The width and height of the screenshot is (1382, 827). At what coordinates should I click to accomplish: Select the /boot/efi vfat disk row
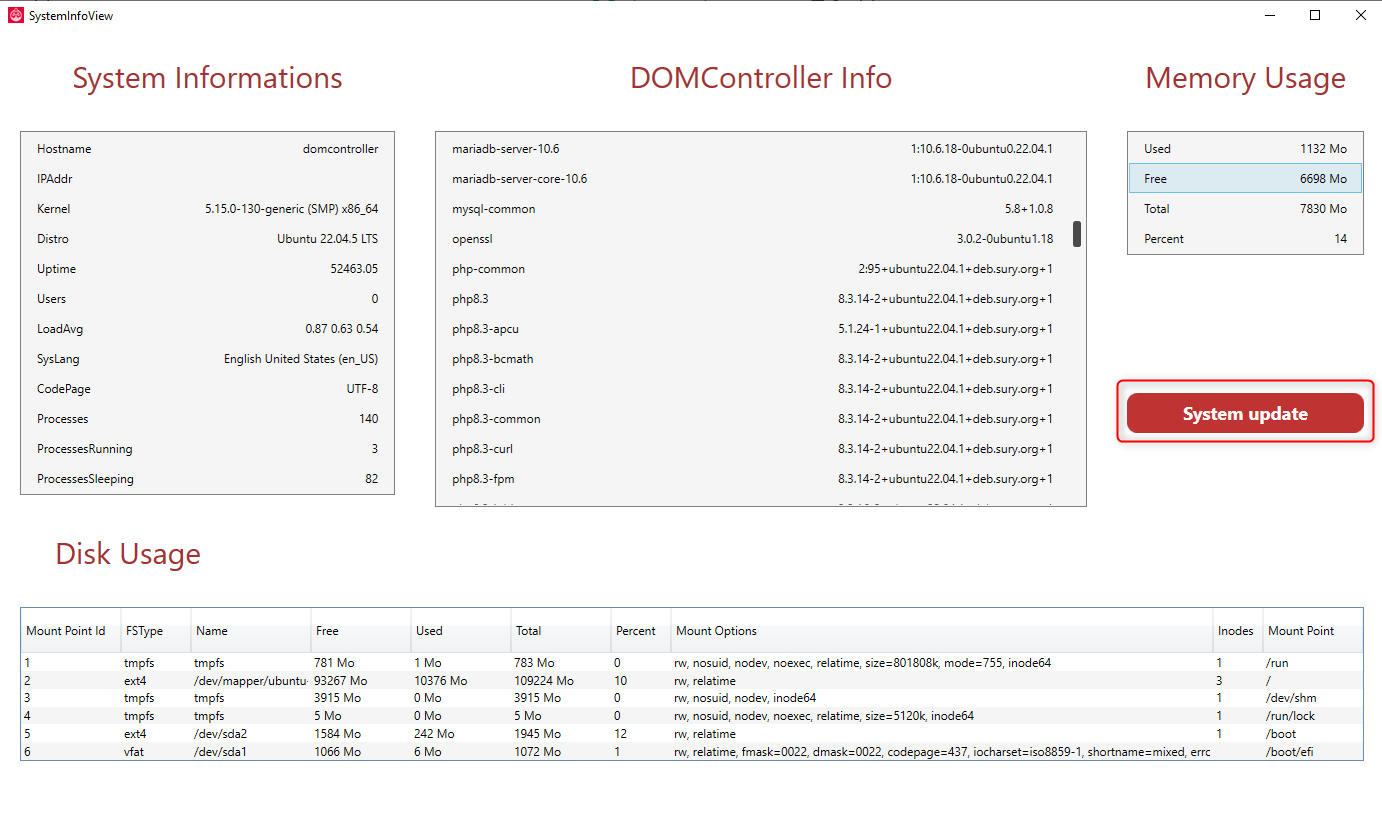click(691, 752)
